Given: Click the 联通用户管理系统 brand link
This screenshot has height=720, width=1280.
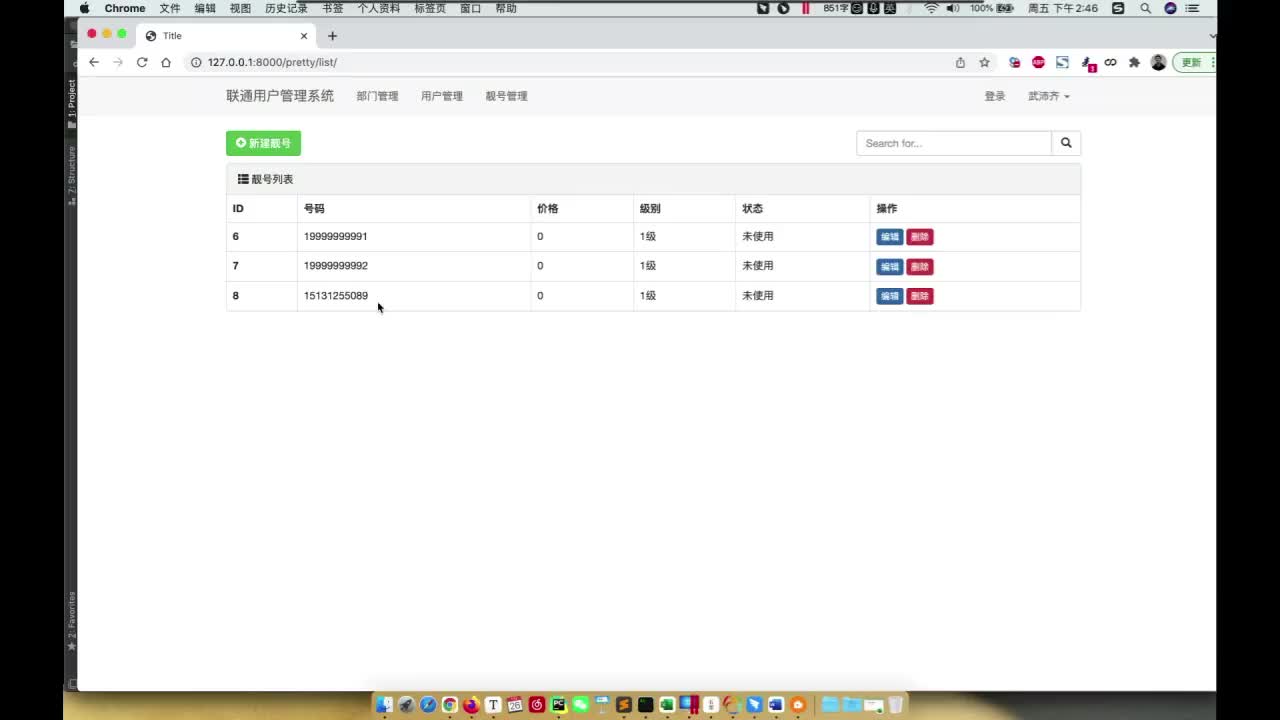Looking at the screenshot, I should 280,96.
